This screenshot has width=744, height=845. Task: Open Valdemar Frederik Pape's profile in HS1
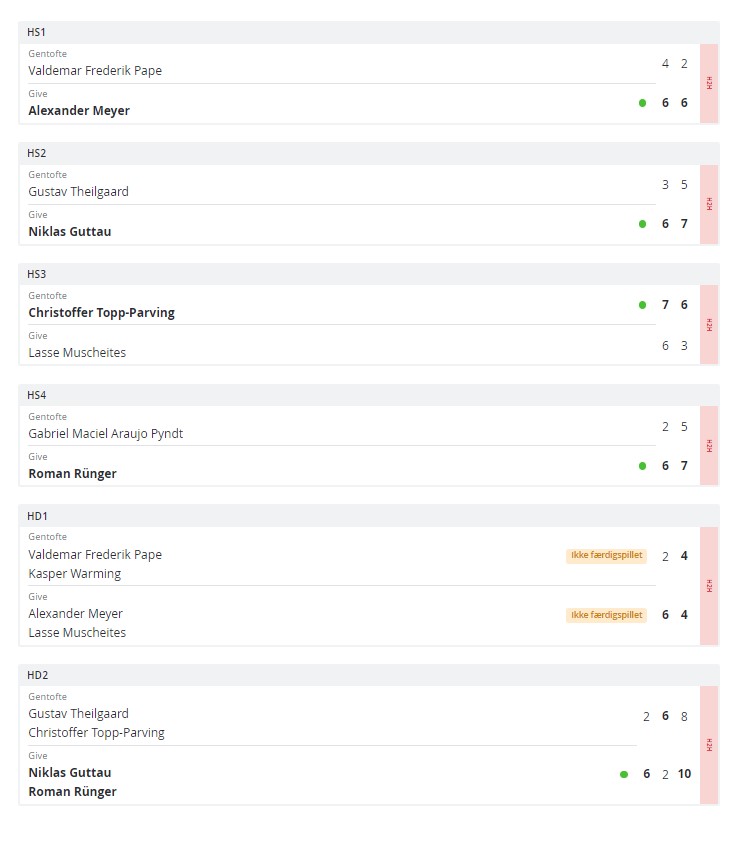point(95,71)
